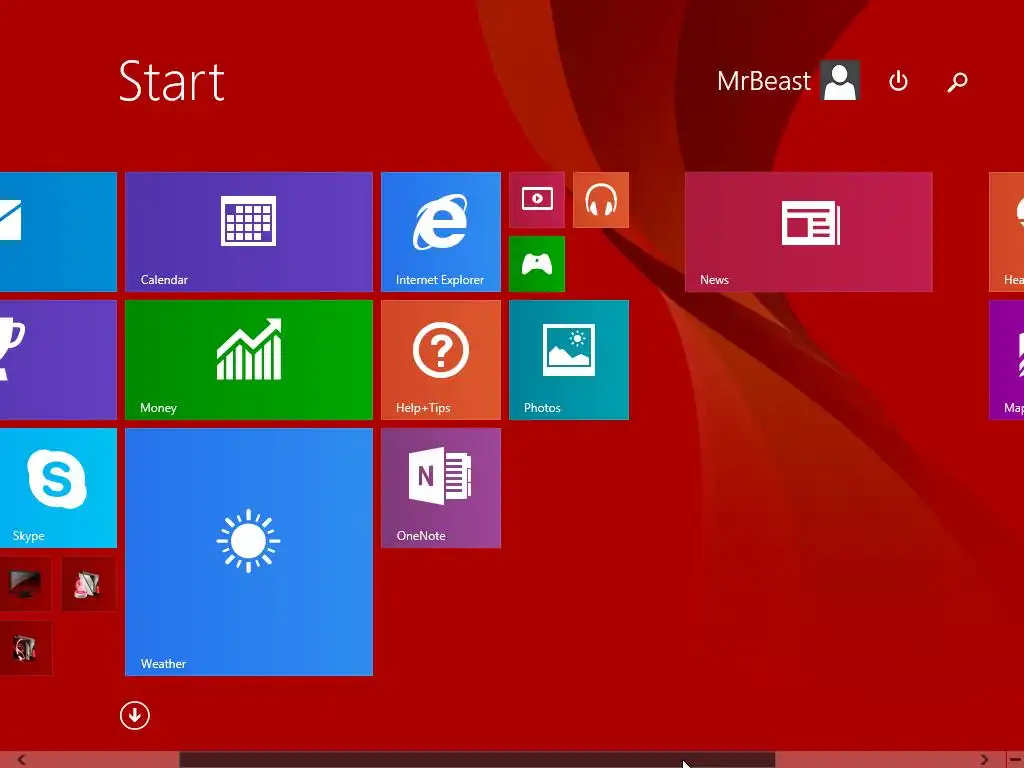Open the Video app small tile

pos(537,200)
